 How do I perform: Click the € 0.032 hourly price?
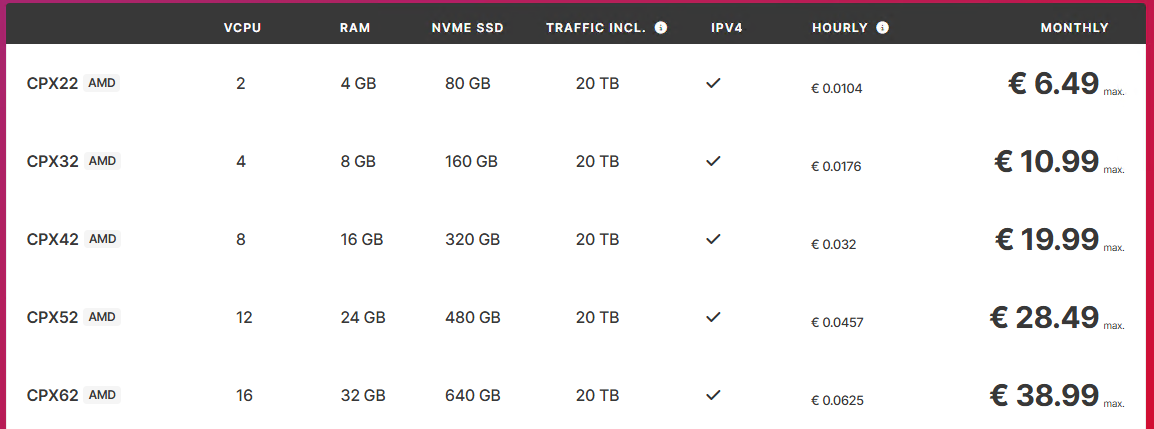[833, 244]
